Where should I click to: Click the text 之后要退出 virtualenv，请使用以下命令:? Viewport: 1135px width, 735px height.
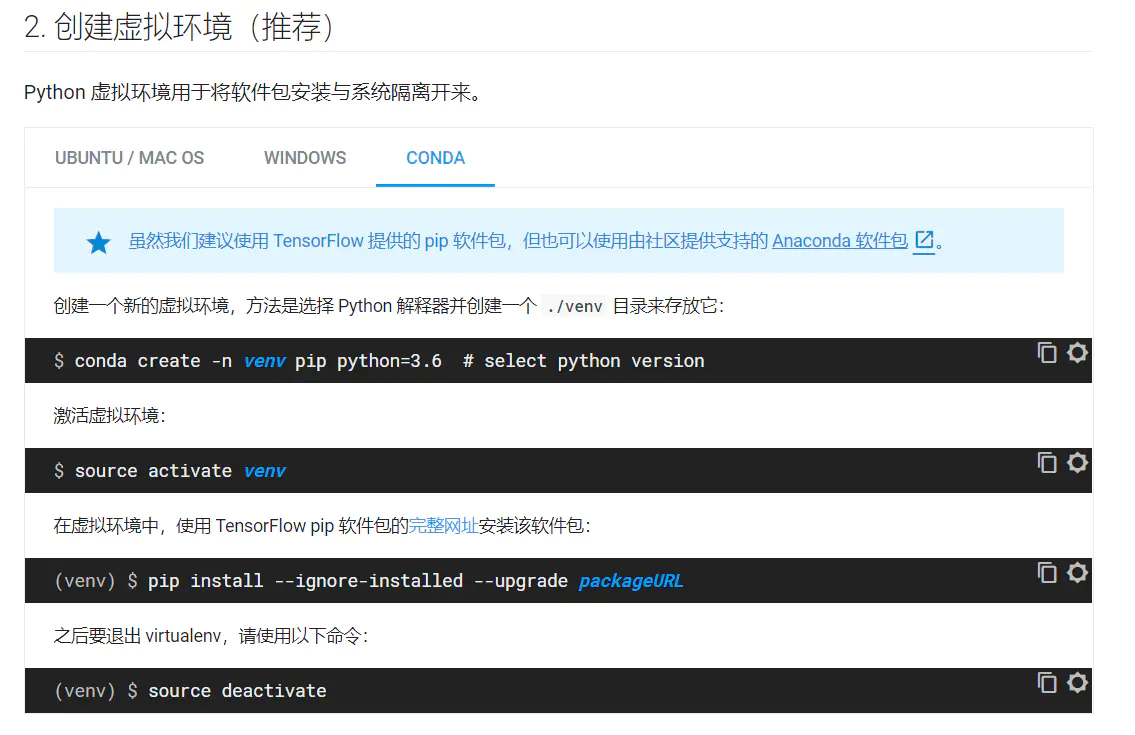click(x=211, y=636)
